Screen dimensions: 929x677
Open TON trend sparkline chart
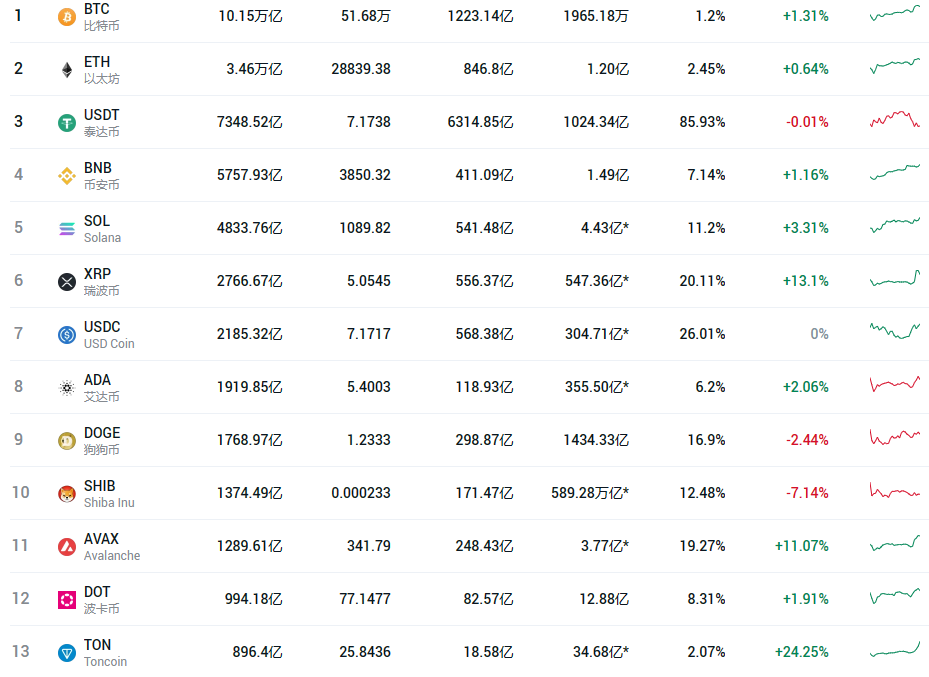tap(895, 649)
